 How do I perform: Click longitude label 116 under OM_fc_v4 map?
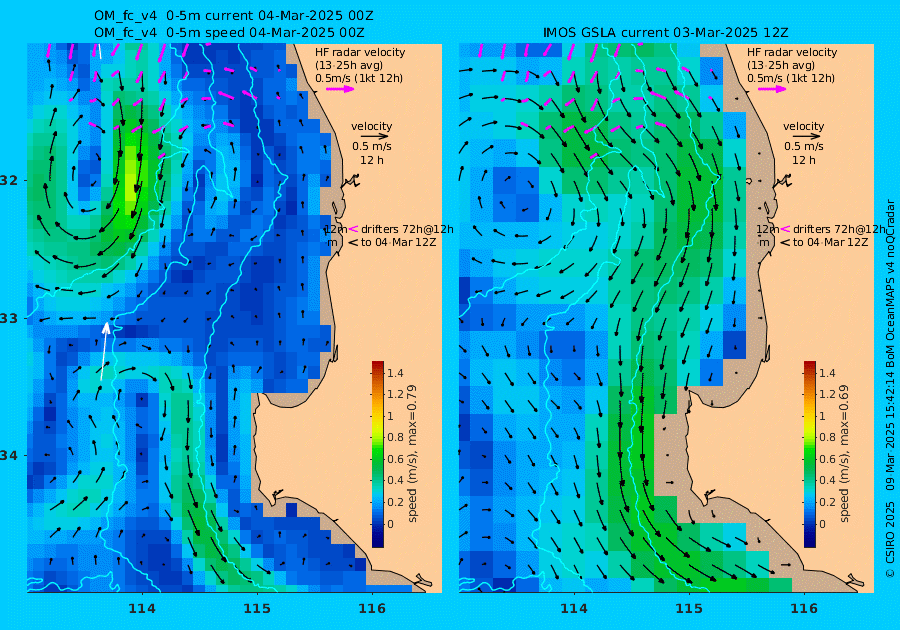(x=372, y=609)
